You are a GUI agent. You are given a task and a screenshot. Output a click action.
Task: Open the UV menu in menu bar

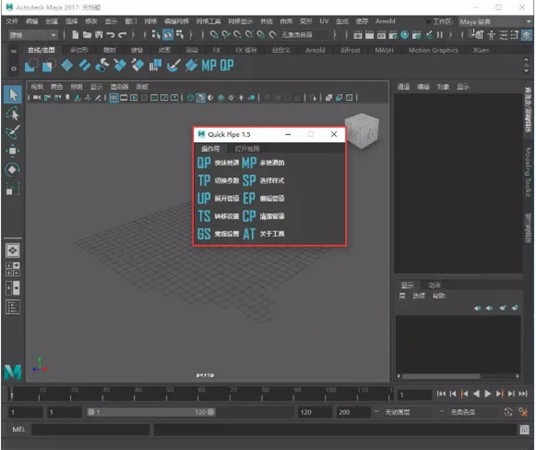coord(324,21)
